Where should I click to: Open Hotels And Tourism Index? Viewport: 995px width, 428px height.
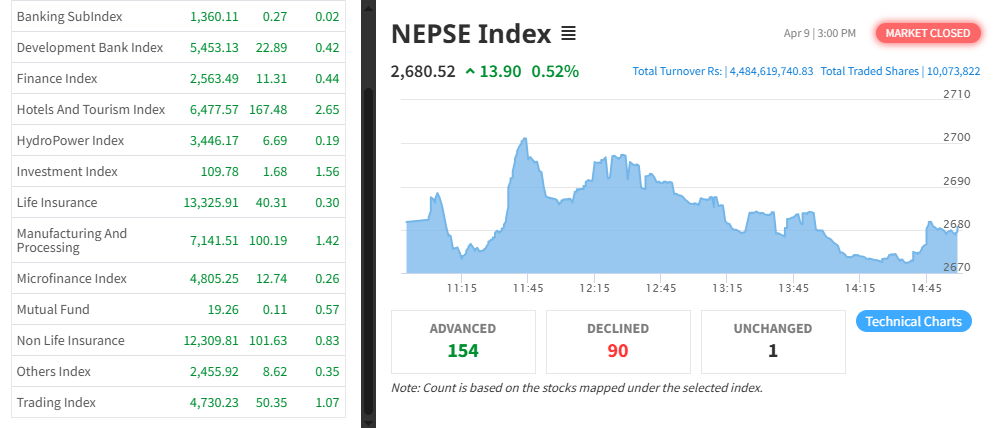tap(90, 109)
